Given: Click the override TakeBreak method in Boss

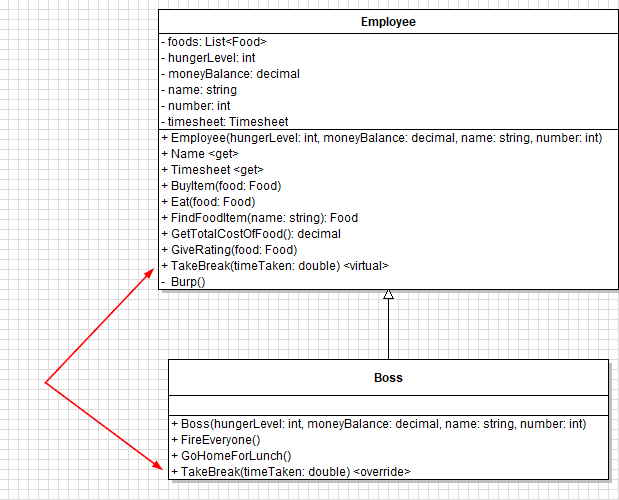Looking at the screenshot, I should tap(290, 471).
